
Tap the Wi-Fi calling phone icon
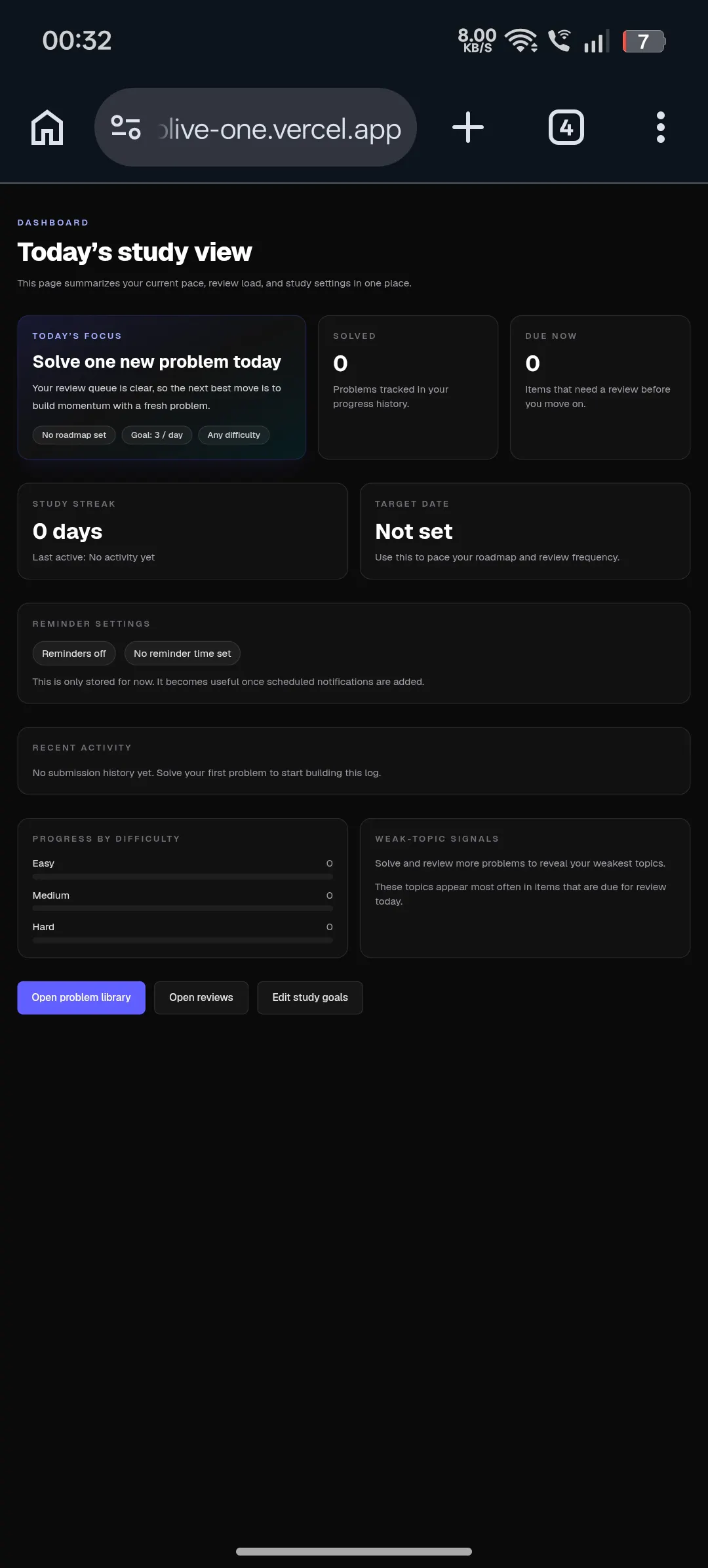[x=559, y=41]
